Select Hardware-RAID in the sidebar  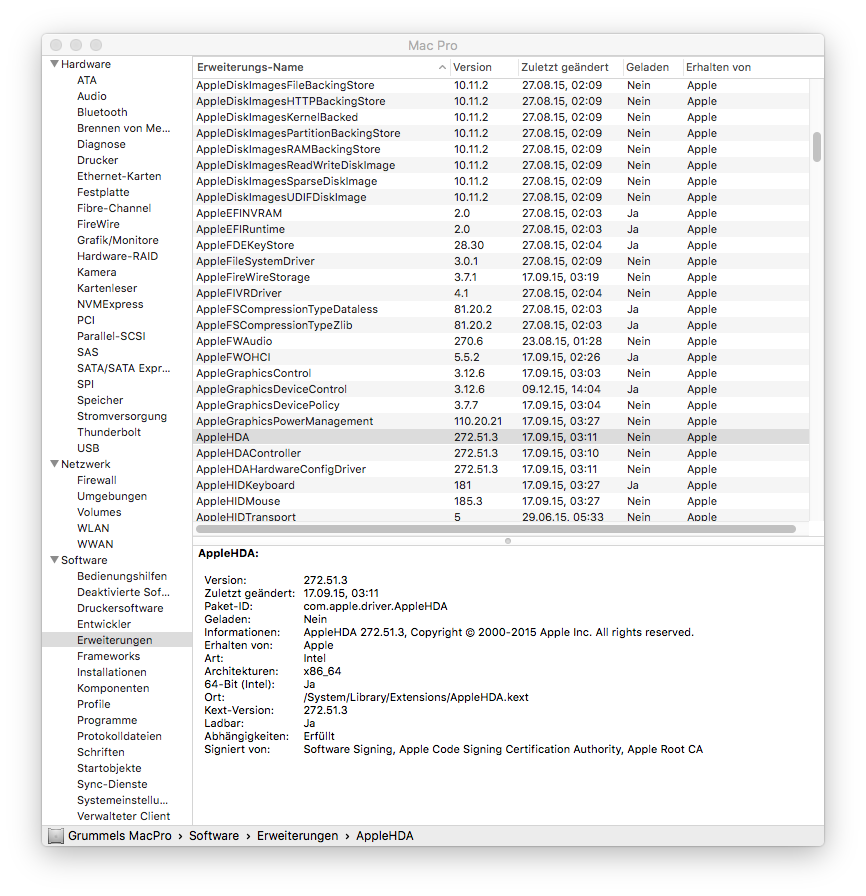118,256
